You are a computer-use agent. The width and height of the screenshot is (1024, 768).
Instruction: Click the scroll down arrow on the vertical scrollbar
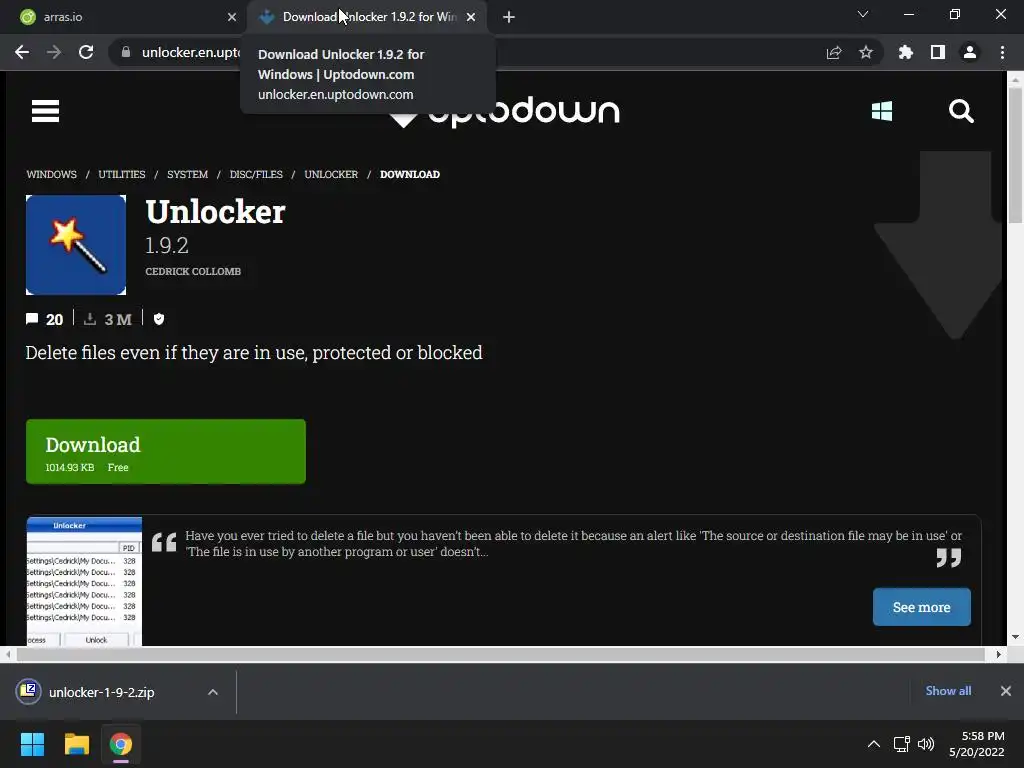pyautogui.click(x=1014, y=637)
